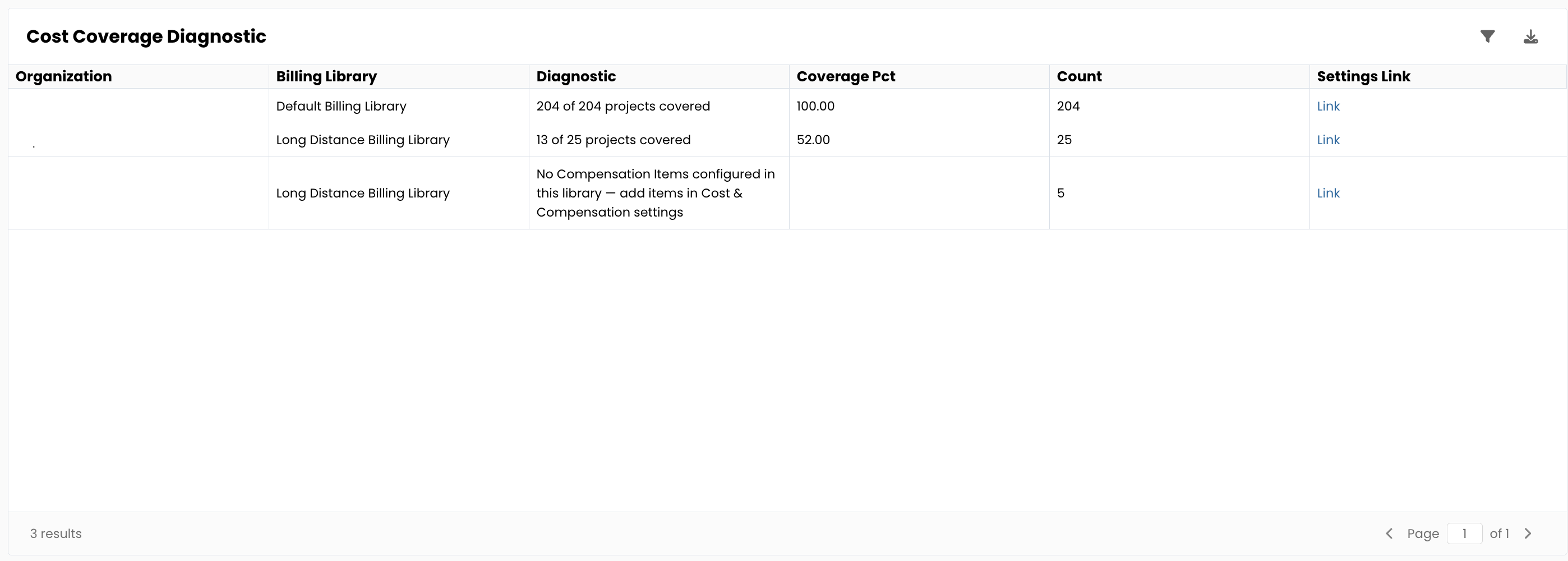Click the count value 5
Image resolution: width=1568 pixels, height=561 pixels.
tap(1060, 193)
